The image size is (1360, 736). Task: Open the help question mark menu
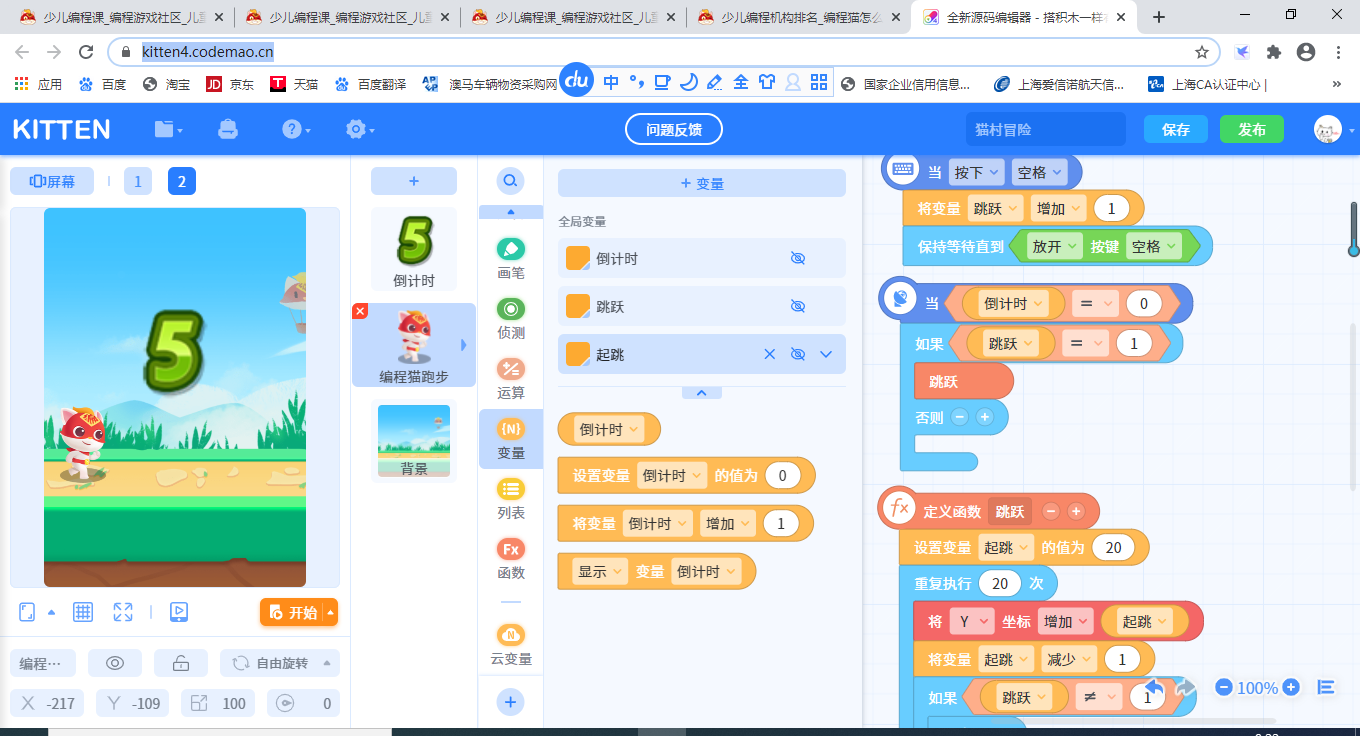(296, 129)
